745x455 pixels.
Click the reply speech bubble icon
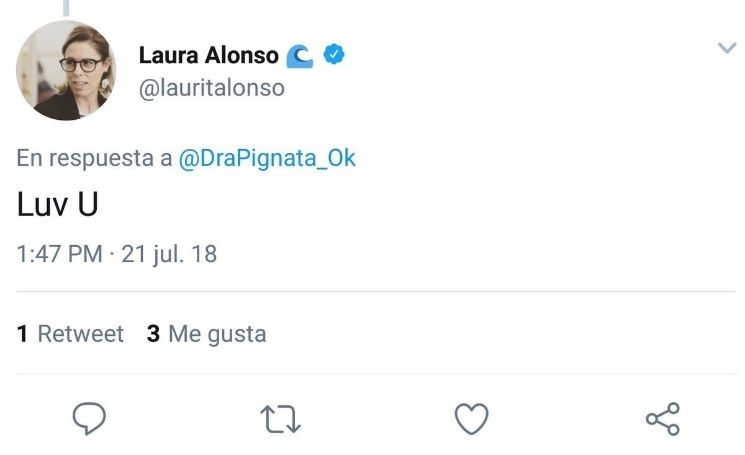click(89, 418)
